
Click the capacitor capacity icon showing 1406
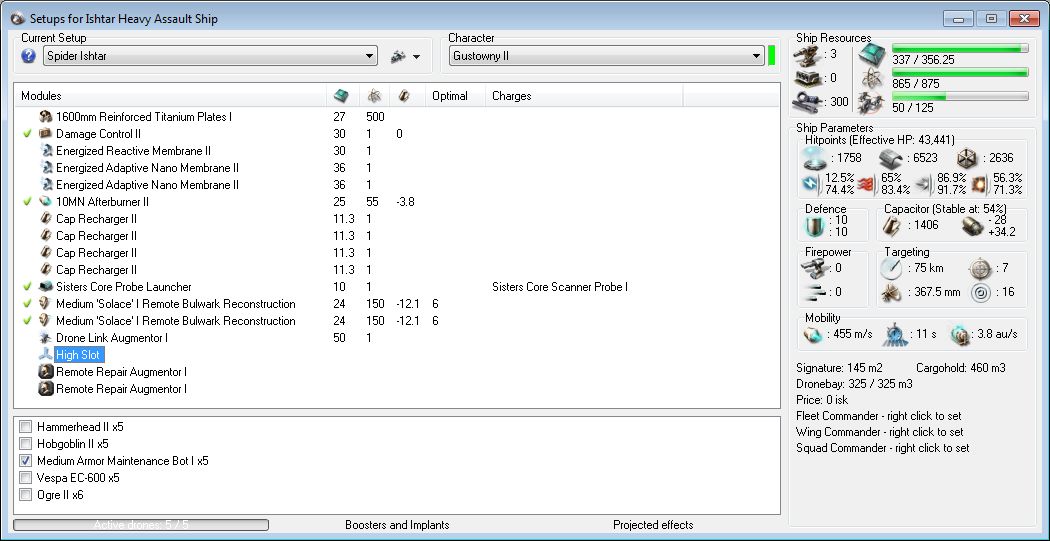891,226
